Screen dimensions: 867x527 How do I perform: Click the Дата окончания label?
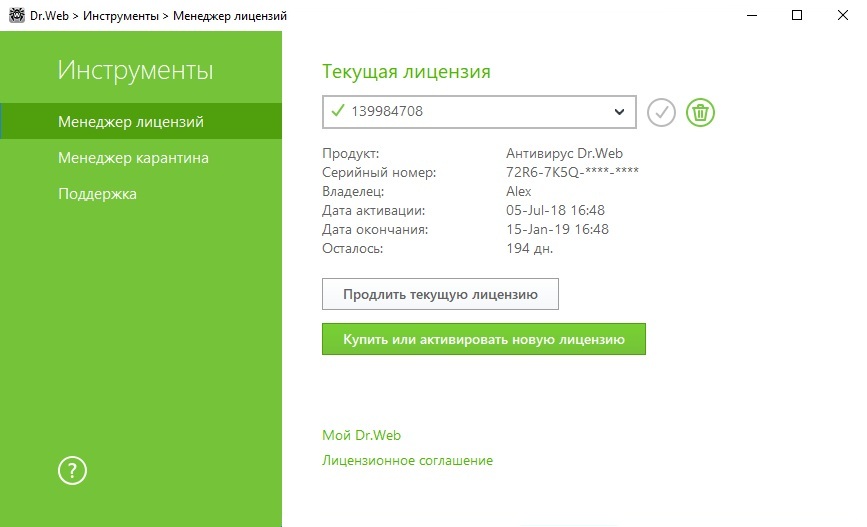click(x=375, y=229)
